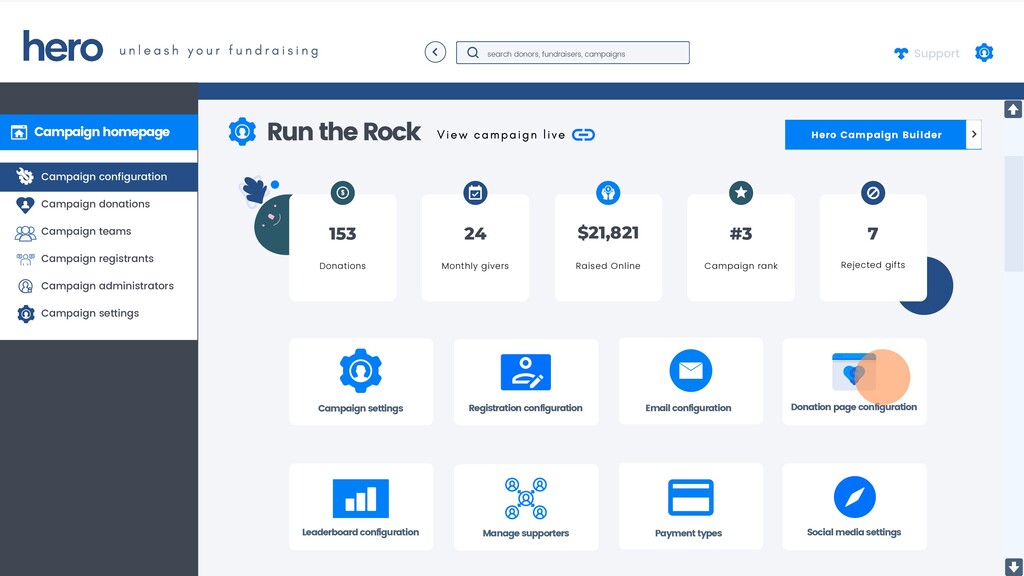Click the "unleash your fundraising" tagline
Image resolution: width=1024 pixels, height=576 pixels.
pos(219,51)
